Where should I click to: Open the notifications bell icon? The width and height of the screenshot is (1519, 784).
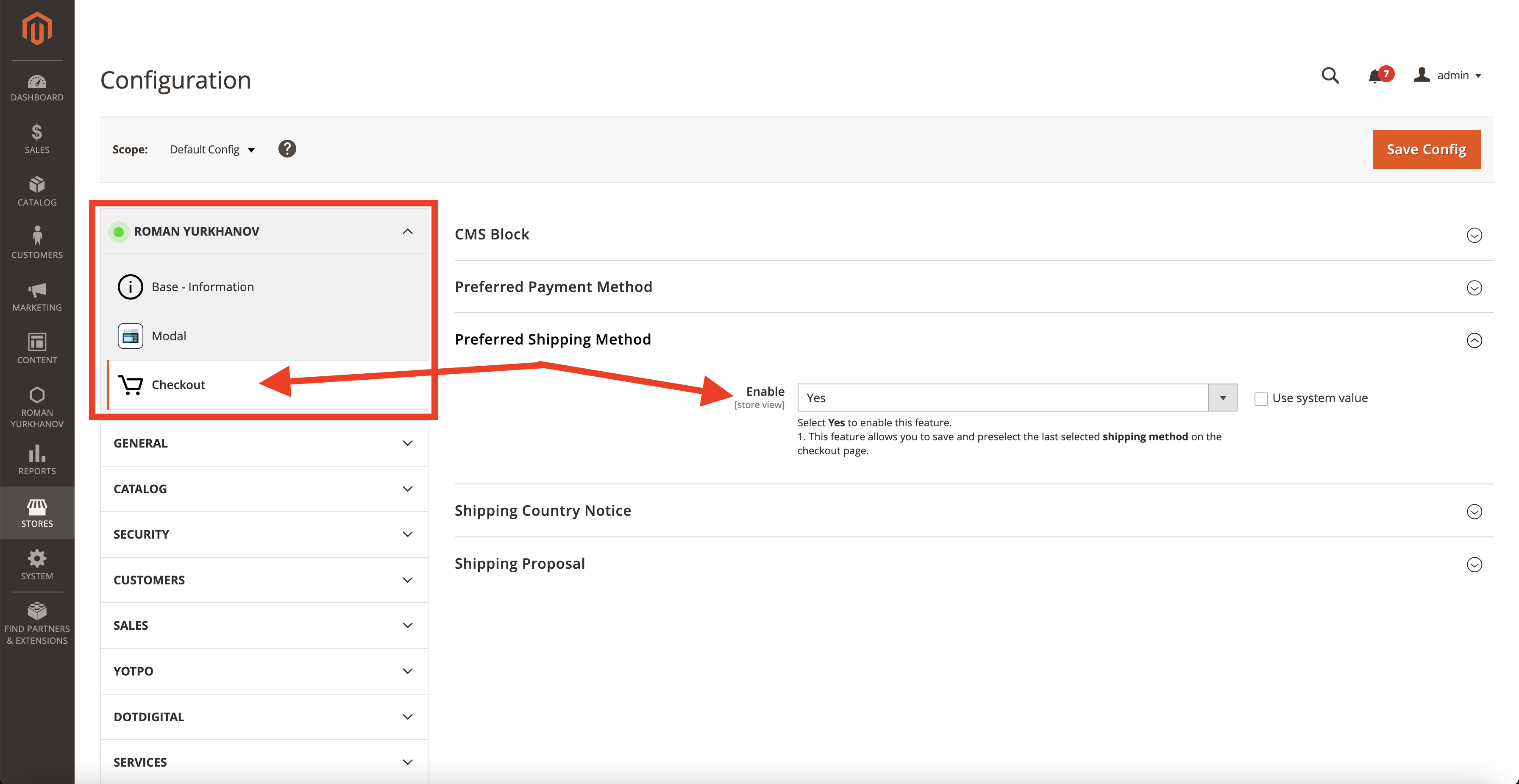click(1374, 76)
